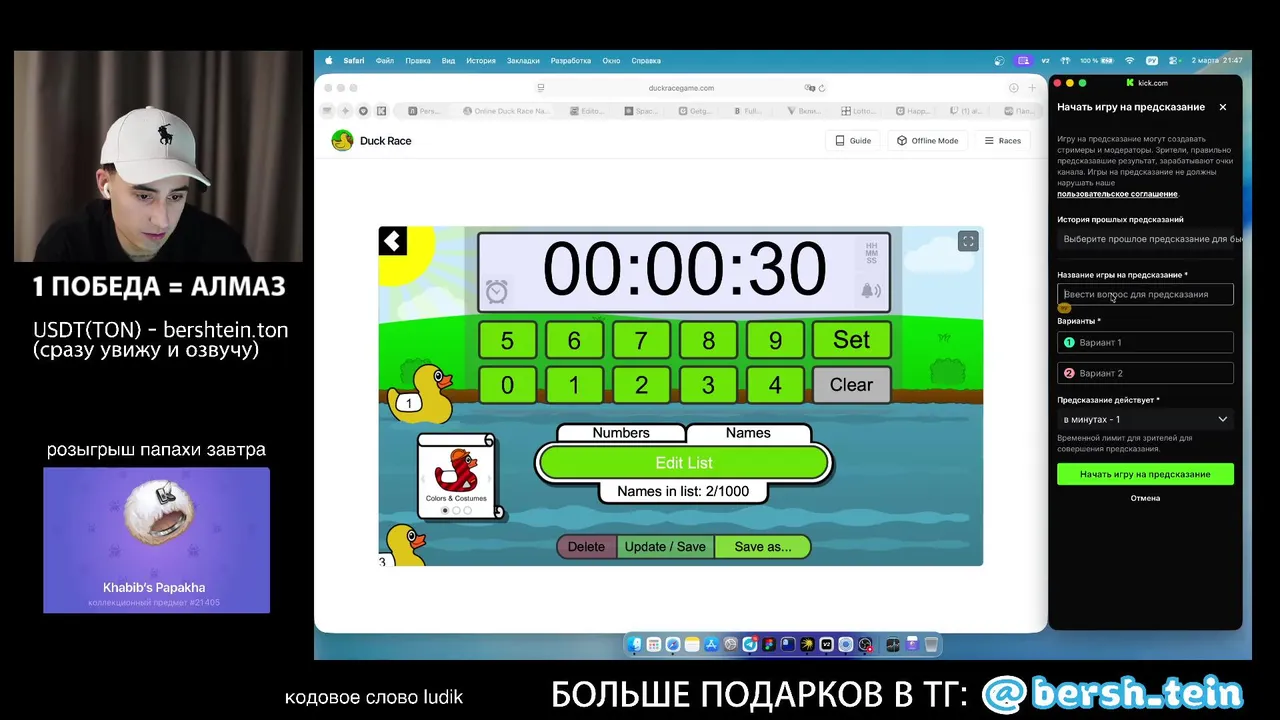Image resolution: width=1280 pixels, height=720 pixels.
Task: Open the Правка menu
Action: click(418, 60)
